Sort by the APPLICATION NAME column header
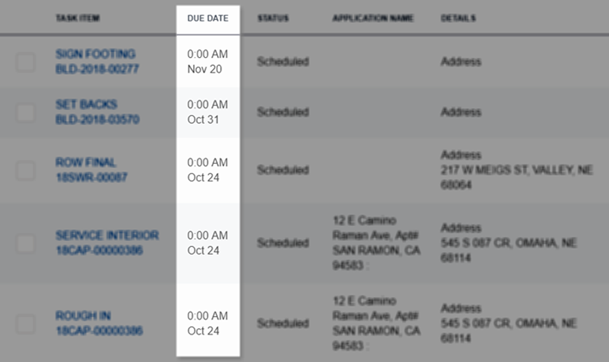609x362 pixels. point(373,18)
